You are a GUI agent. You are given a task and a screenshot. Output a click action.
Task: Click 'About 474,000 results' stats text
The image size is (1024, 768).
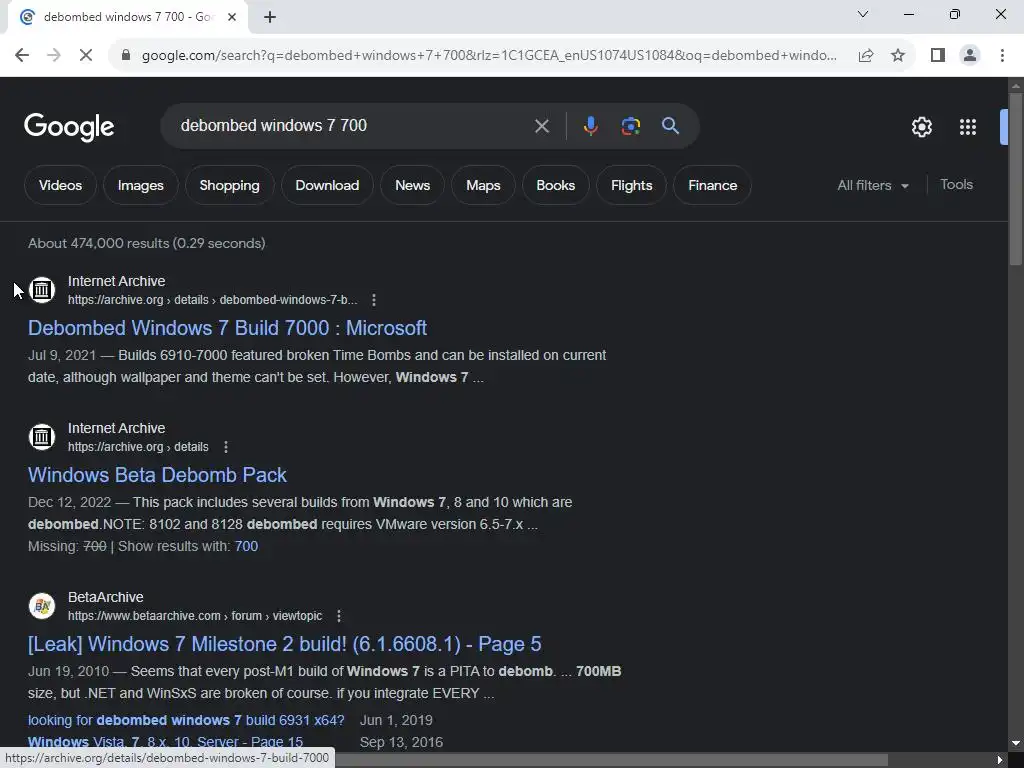click(147, 243)
